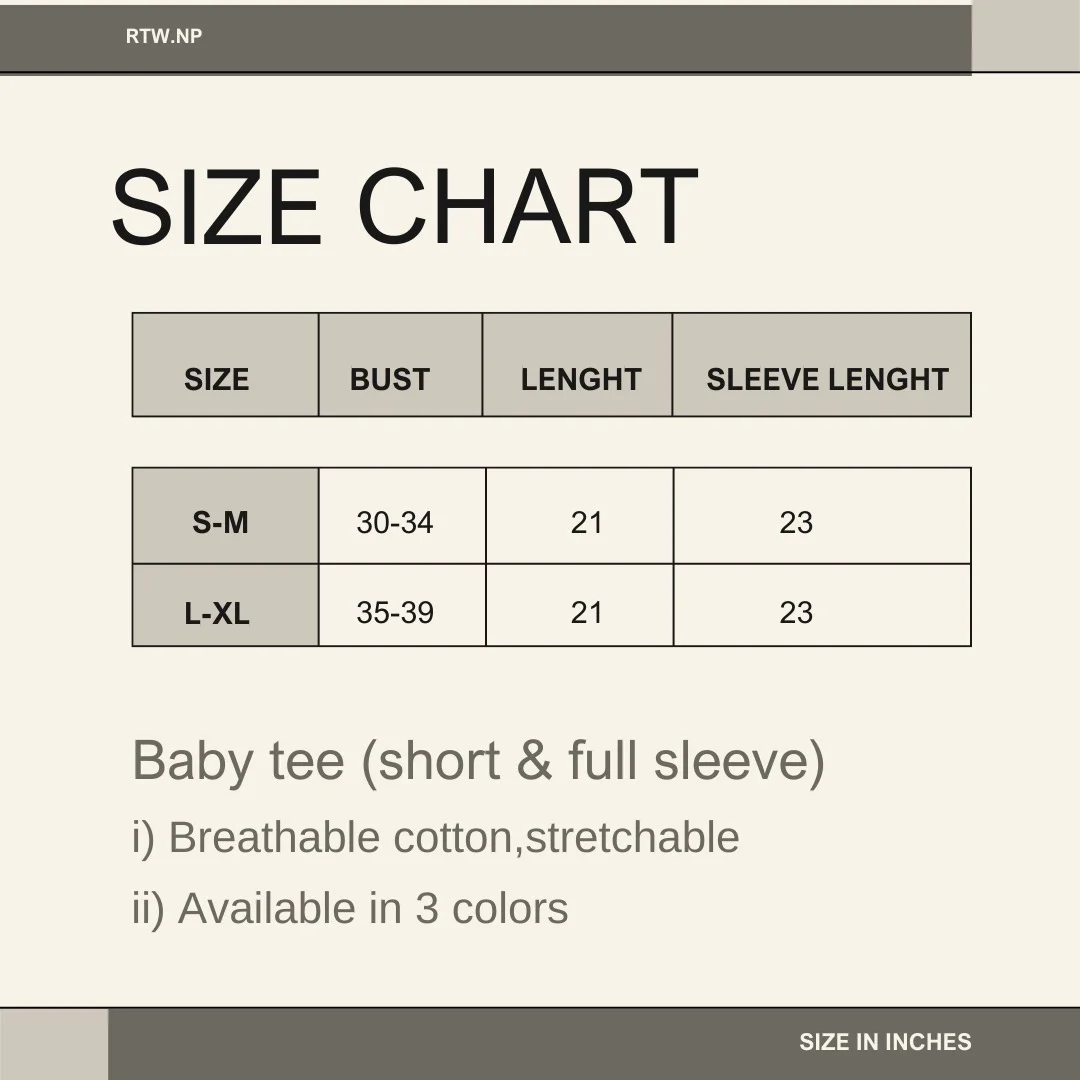This screenshot has width=1080, height=1080.
Task: Click the SLEEVE LENGHT column header
Action: (827, 379)
